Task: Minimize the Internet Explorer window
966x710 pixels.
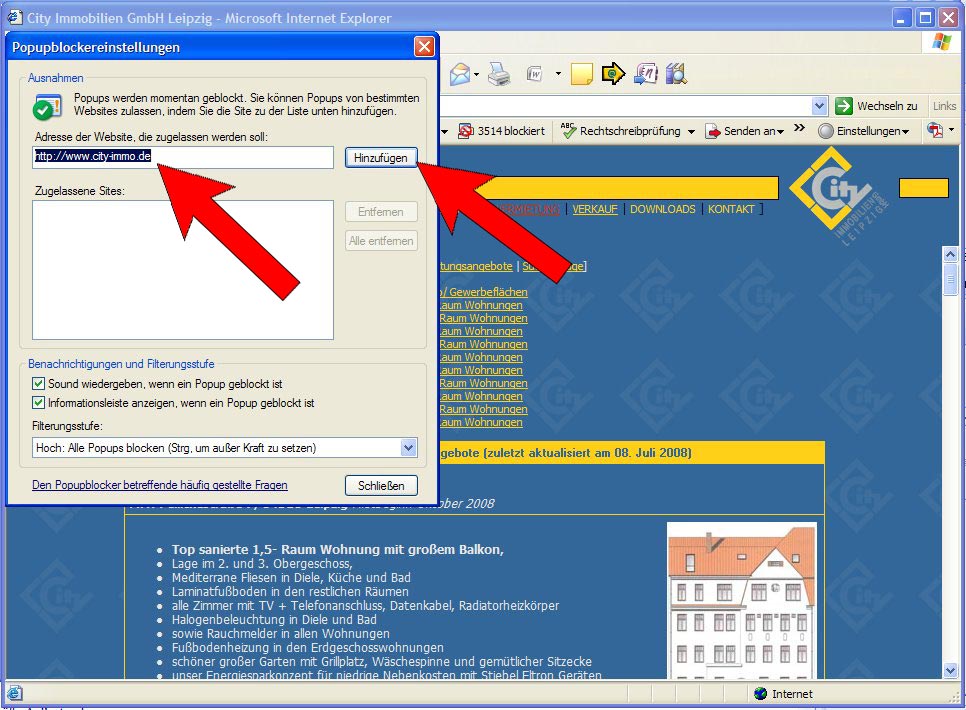Action: (902, 17)
